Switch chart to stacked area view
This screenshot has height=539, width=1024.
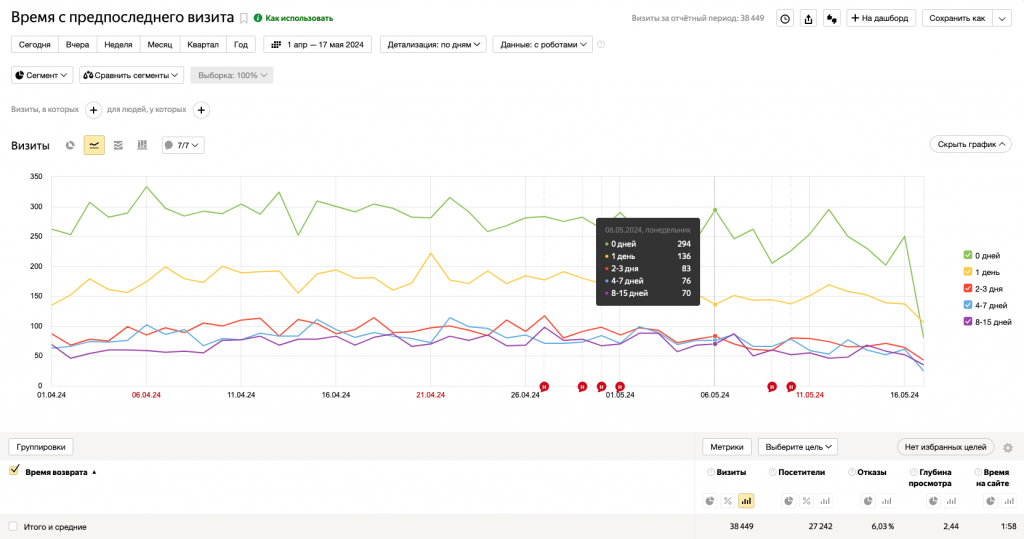point(118,145)
